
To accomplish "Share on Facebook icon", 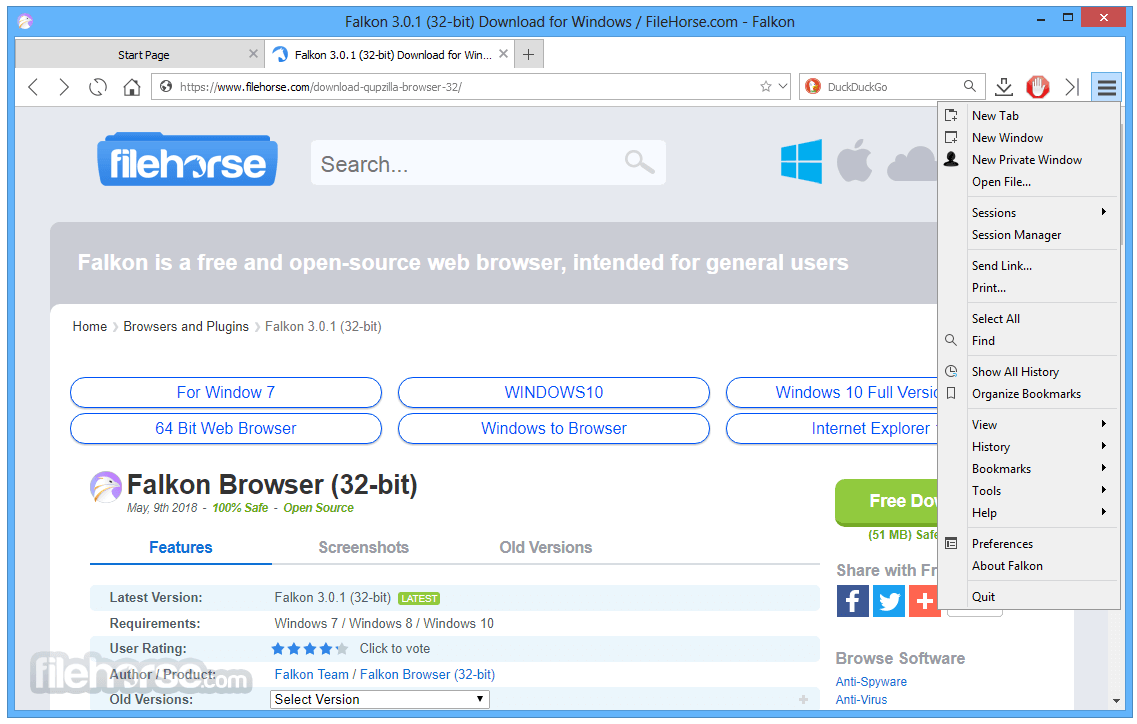I will [x=853, y=601].
